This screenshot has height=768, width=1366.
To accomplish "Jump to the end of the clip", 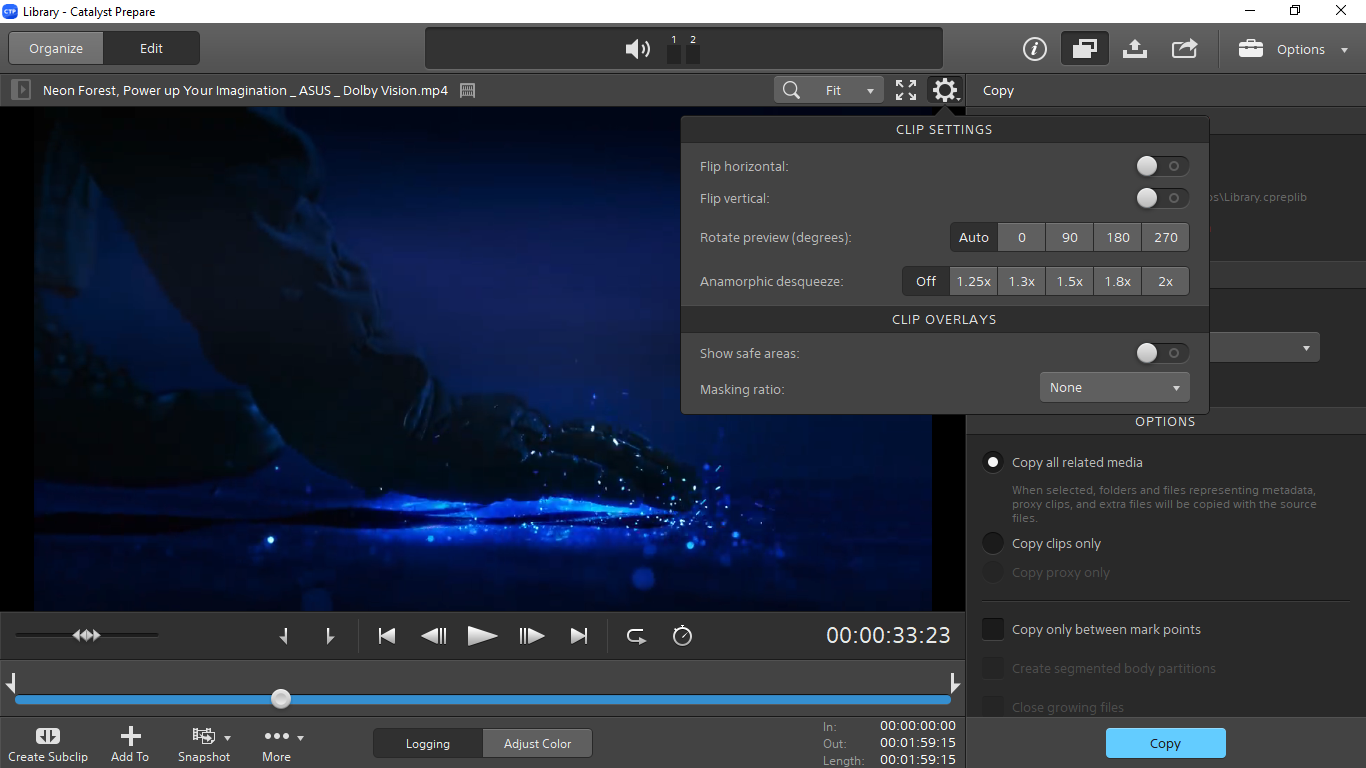I will coord(579,636).
